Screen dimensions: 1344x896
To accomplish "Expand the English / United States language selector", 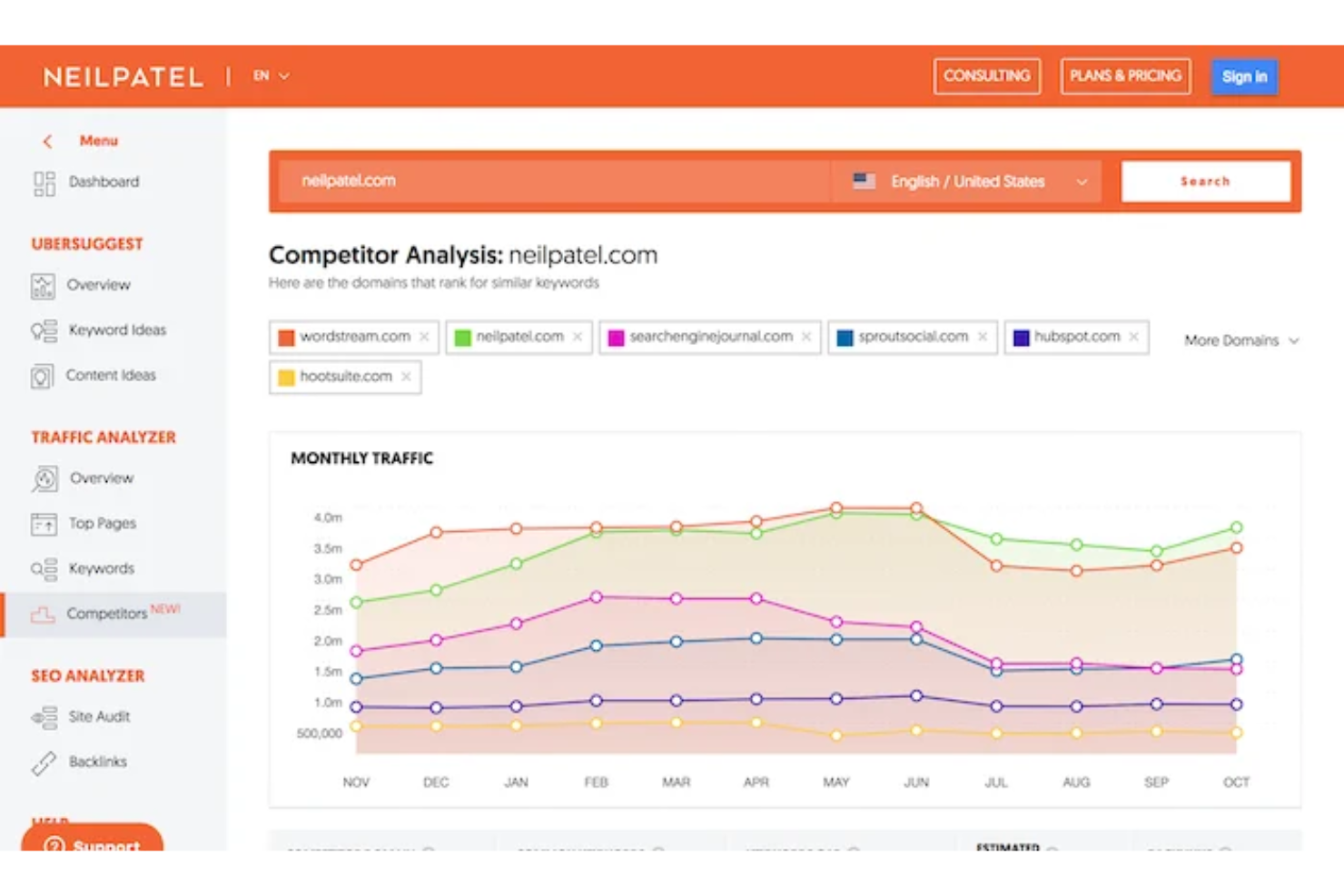I will (x=966, y=181).
